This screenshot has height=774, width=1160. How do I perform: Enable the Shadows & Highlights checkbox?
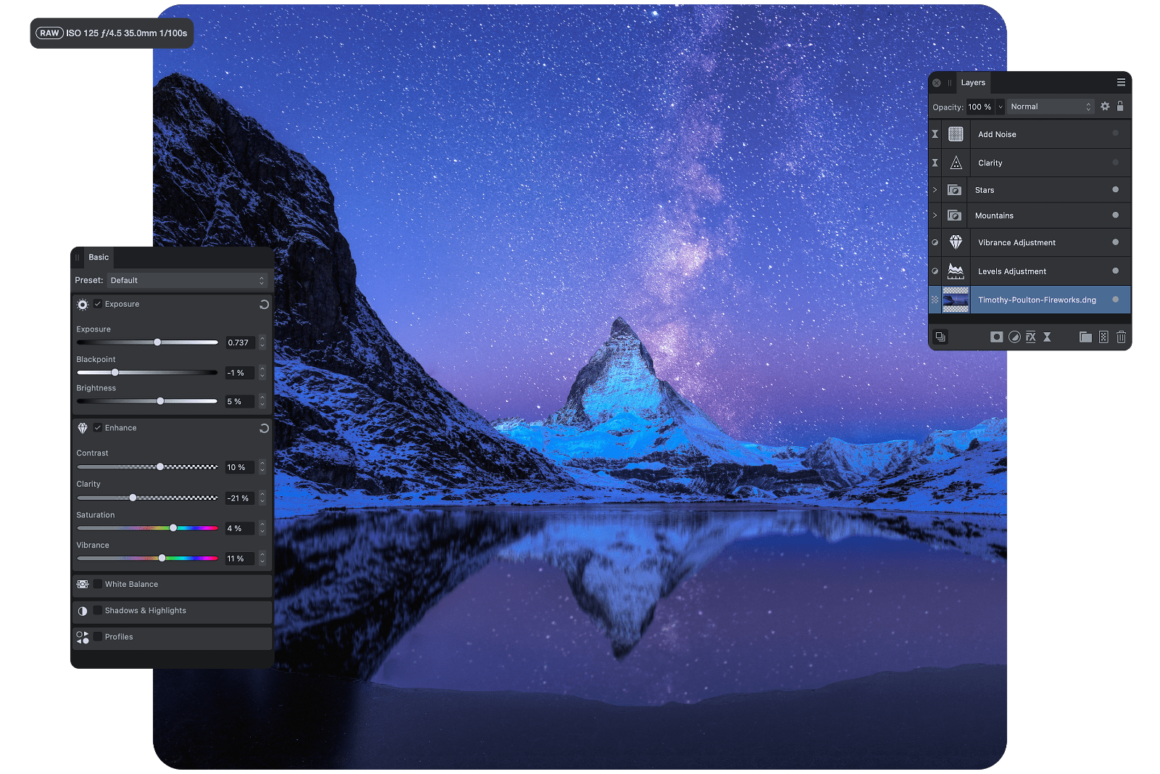98,610
